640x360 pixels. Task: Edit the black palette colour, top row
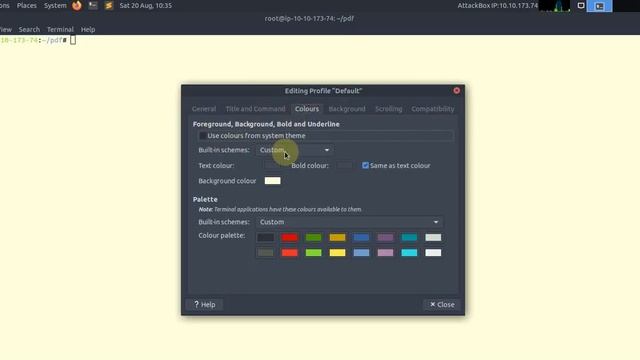point(266,237)
